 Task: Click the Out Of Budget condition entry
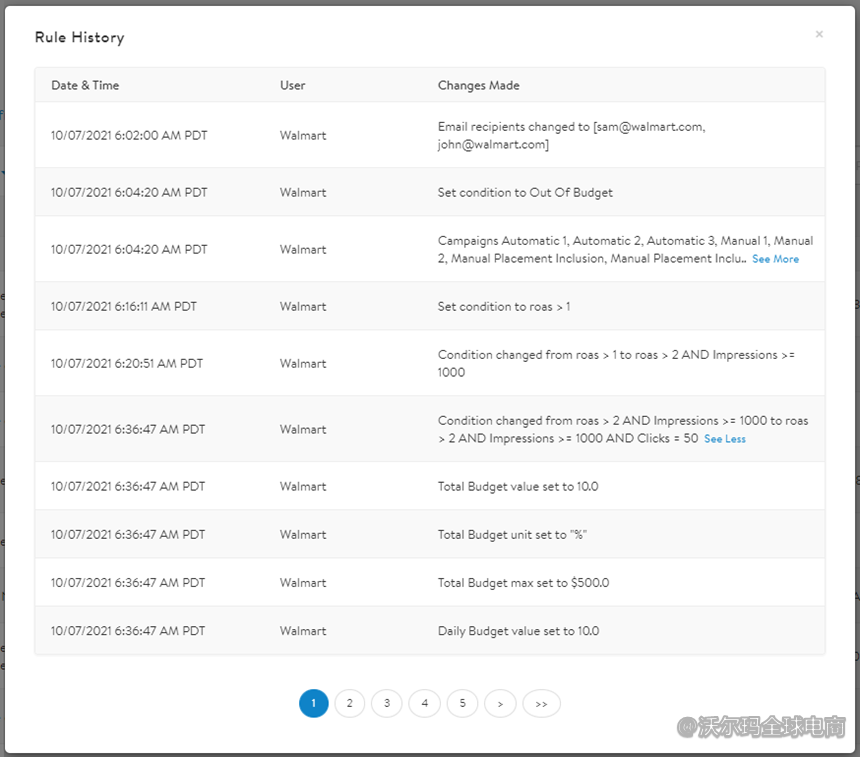pos(525,192)
